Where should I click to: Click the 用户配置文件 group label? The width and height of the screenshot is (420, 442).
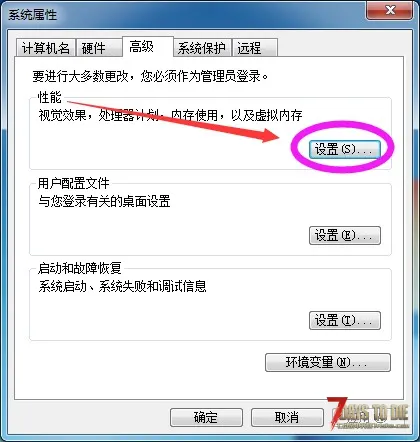pos(74,183)
